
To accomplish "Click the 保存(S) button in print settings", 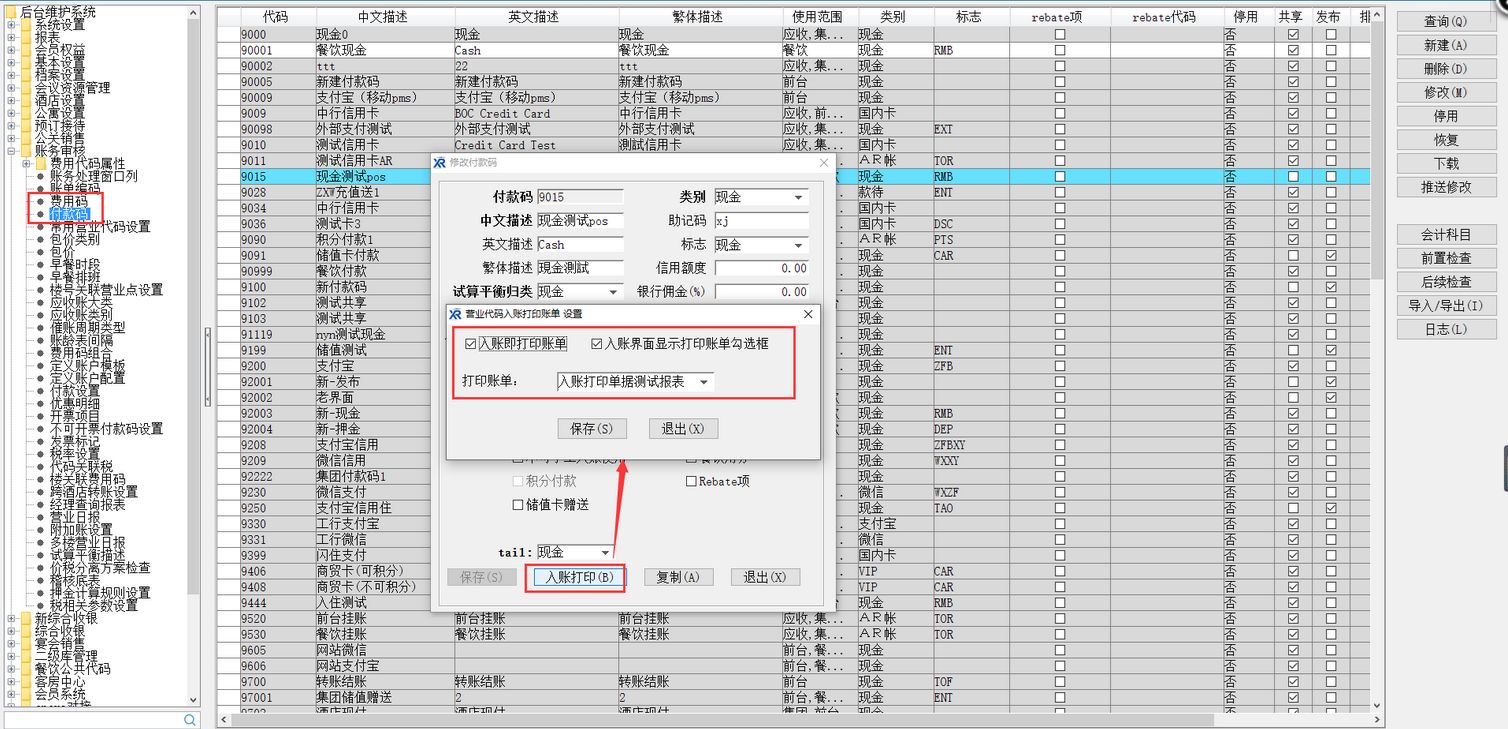I will (591, 429).
